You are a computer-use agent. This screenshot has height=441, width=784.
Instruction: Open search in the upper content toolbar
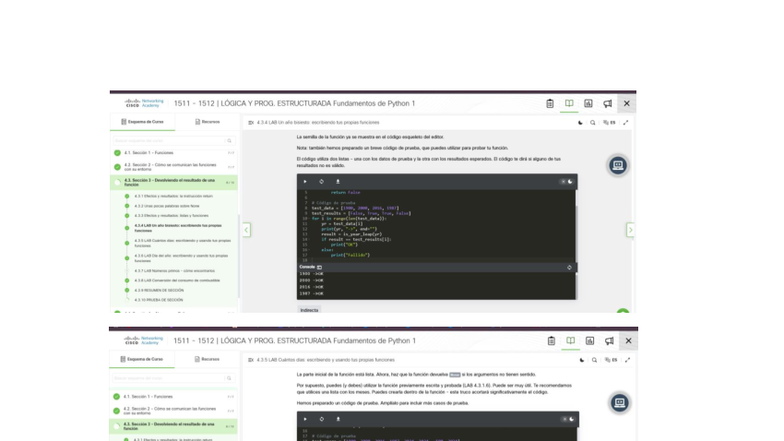(592, 123)
